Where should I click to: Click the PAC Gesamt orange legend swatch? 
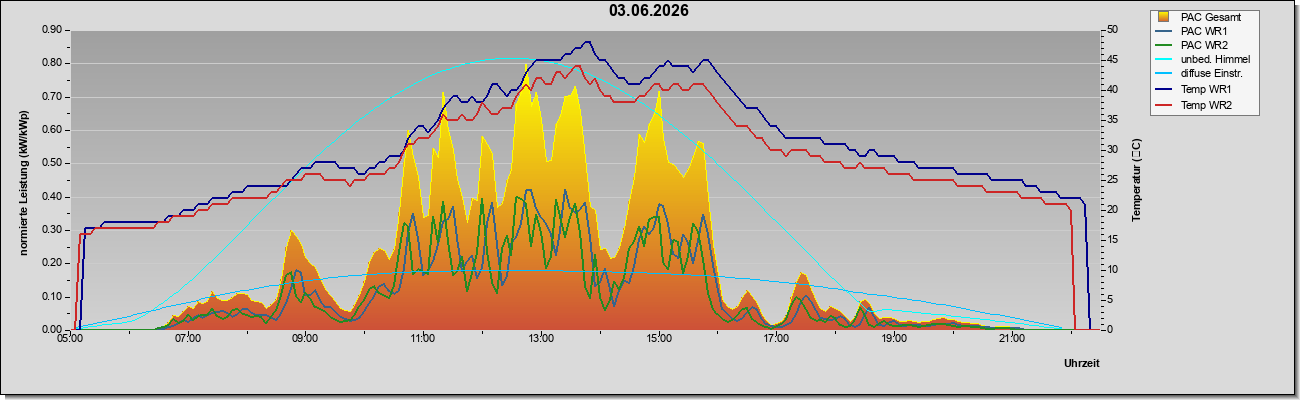point(1165,17)
